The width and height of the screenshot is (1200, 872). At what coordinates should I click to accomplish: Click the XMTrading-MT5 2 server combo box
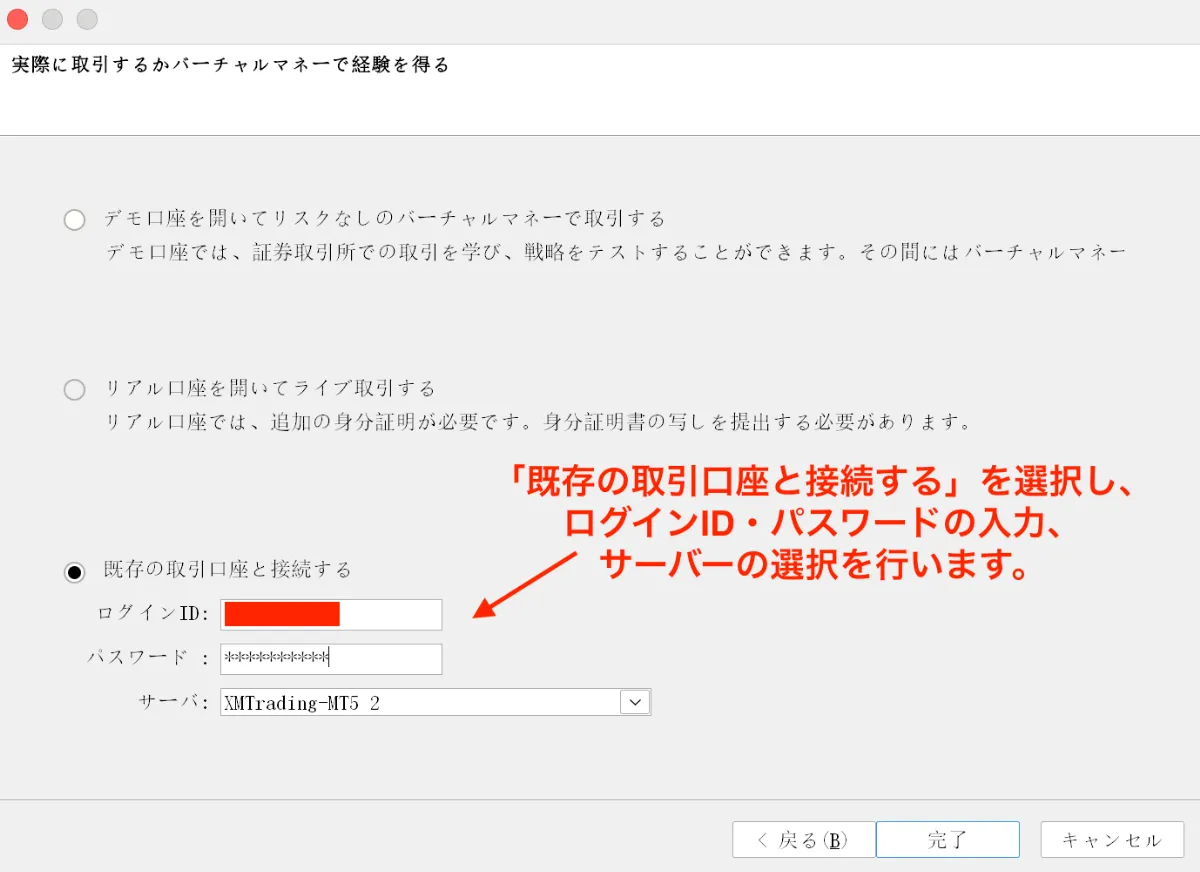pyautogui.click(x=420, y=702)
